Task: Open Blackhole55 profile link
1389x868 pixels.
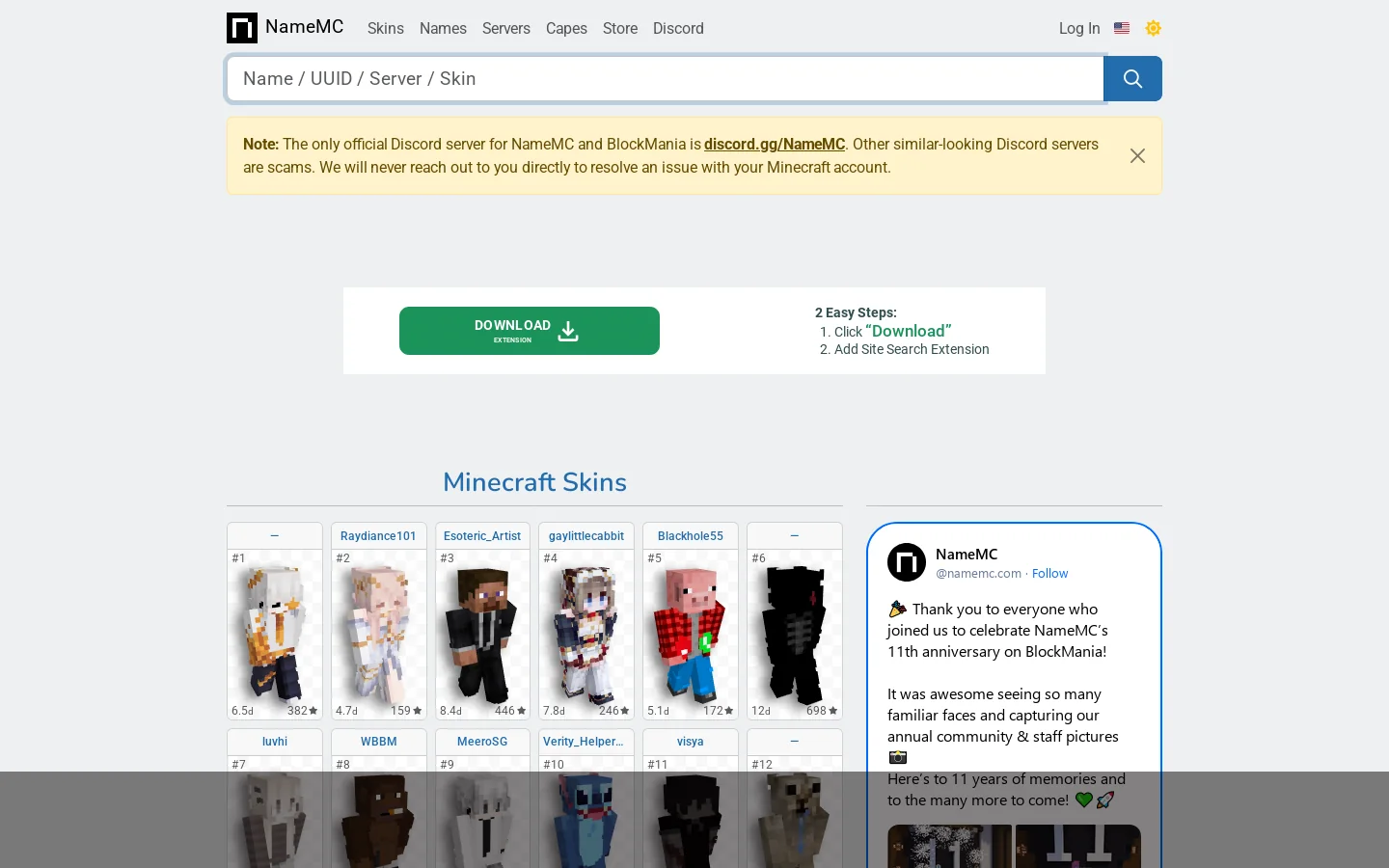Action: click(x=691, y=536)
